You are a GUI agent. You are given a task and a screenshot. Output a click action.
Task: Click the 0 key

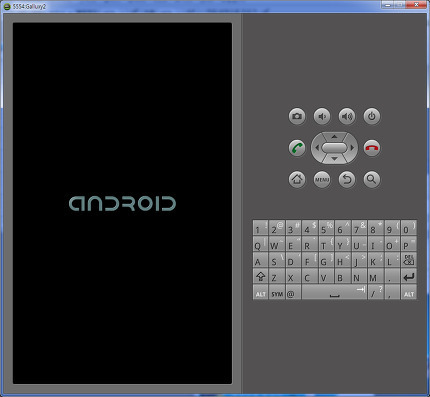[409, 228]
